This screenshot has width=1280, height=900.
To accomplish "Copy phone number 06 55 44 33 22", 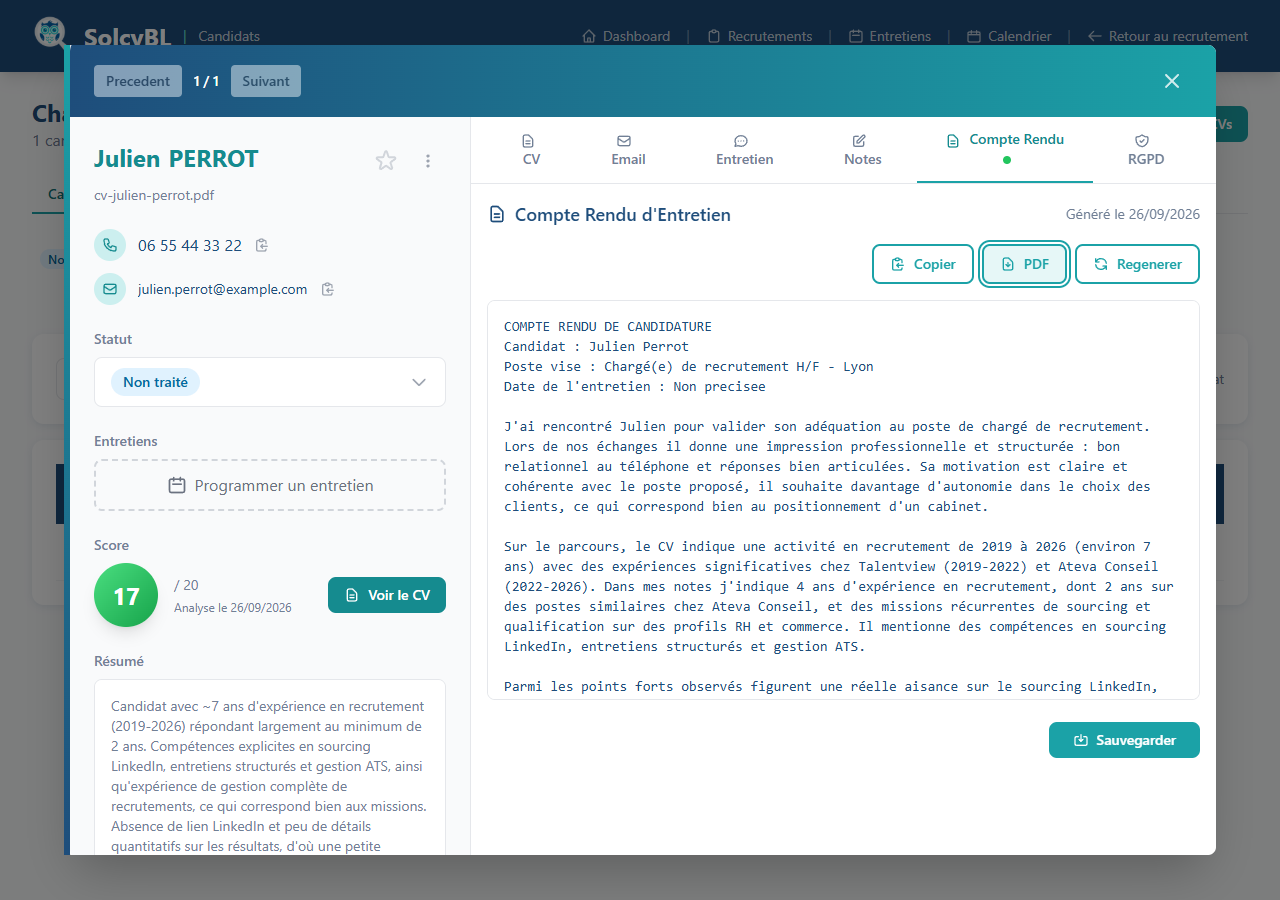I will coord(262,245).
